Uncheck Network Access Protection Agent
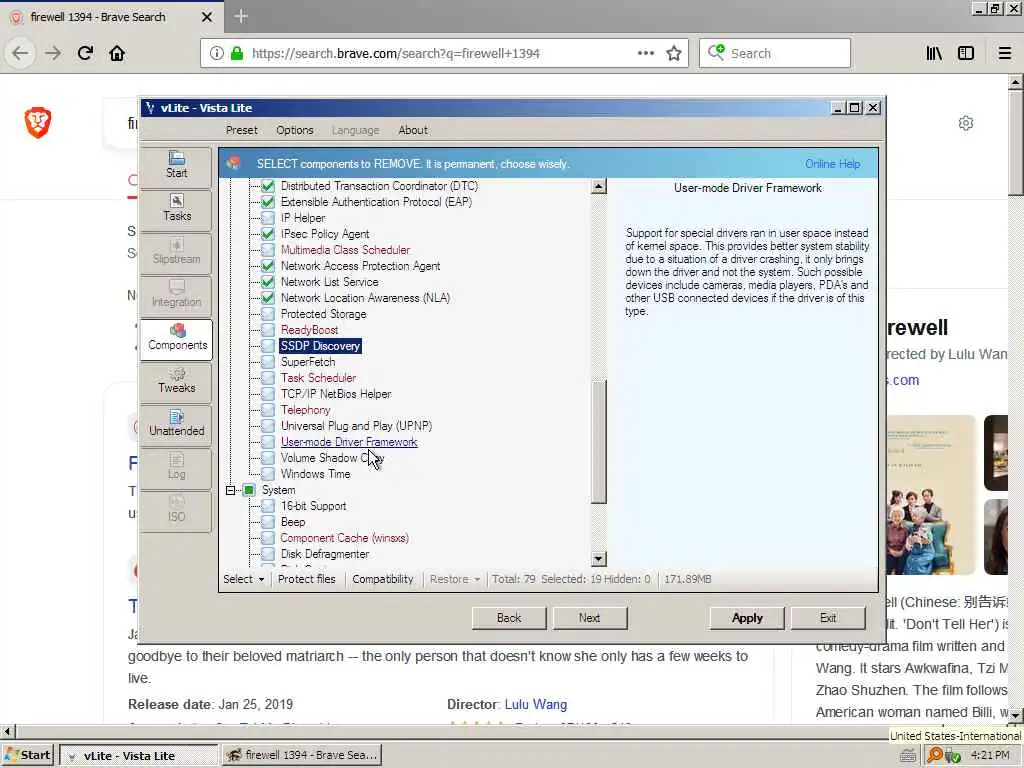This screenshot has height=768, width=1024. pos(268,266)
